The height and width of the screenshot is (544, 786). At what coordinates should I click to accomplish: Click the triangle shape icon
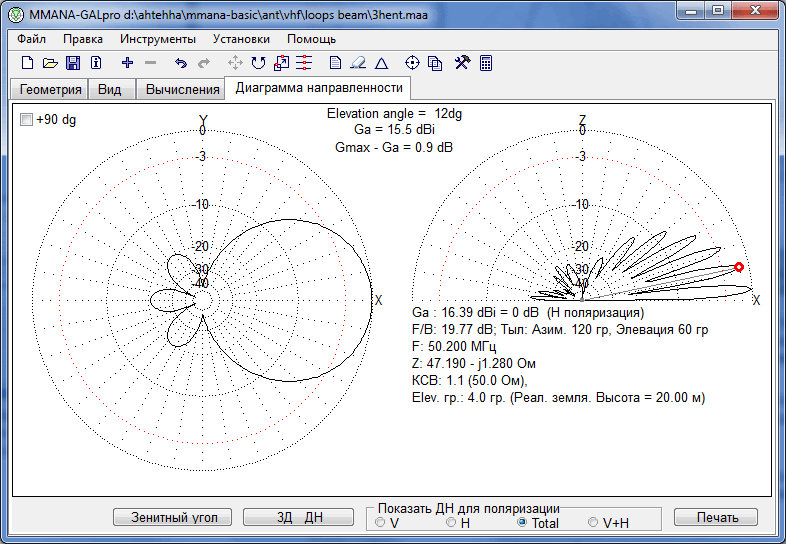(381, 63)
